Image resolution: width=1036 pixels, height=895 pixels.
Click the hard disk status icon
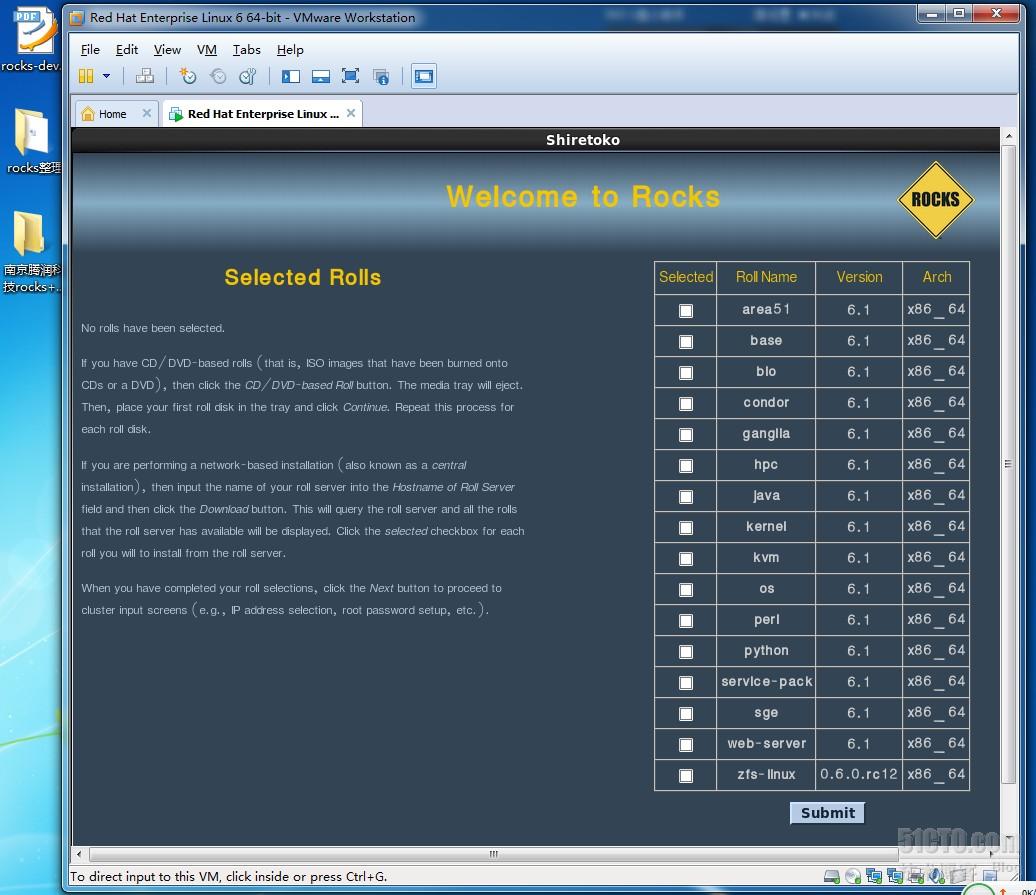[x=832, y=877]
